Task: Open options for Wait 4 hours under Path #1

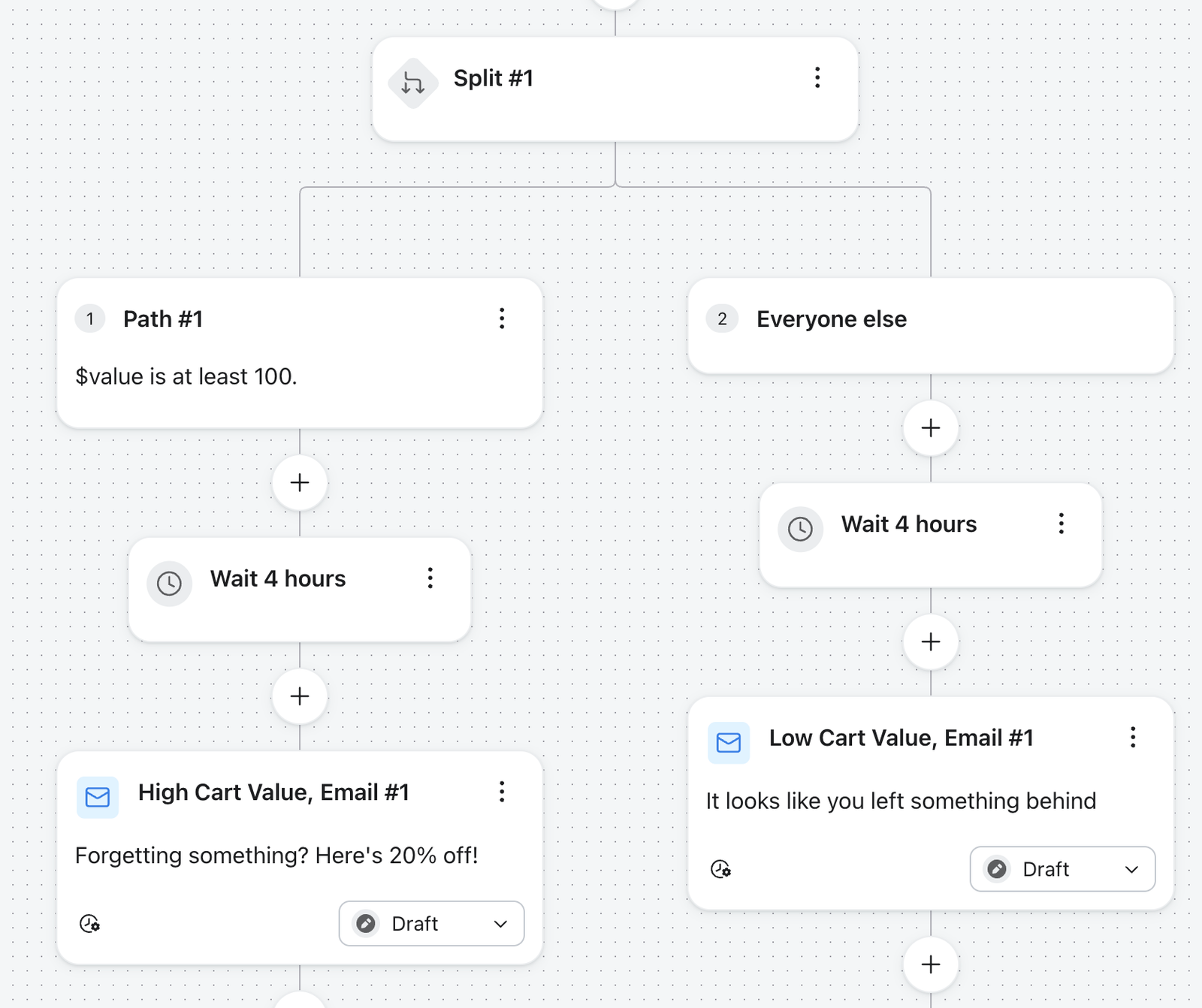Action: pos(430,578)
